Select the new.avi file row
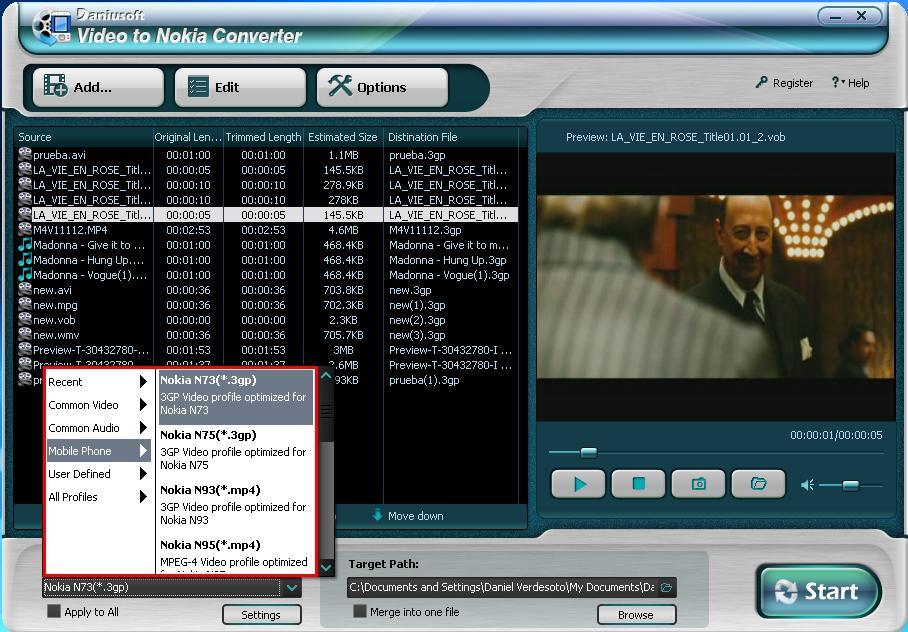The image size is (908, 632). coord(267,290)
